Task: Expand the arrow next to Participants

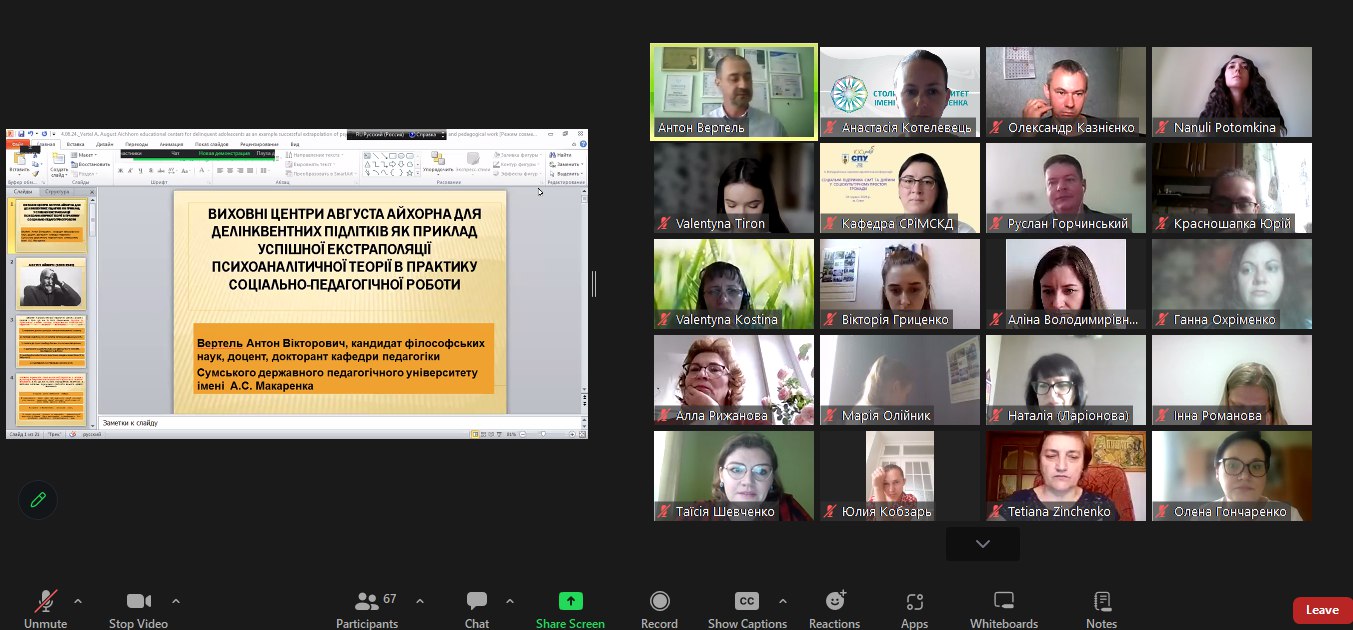Action: (x=420, y=601)
